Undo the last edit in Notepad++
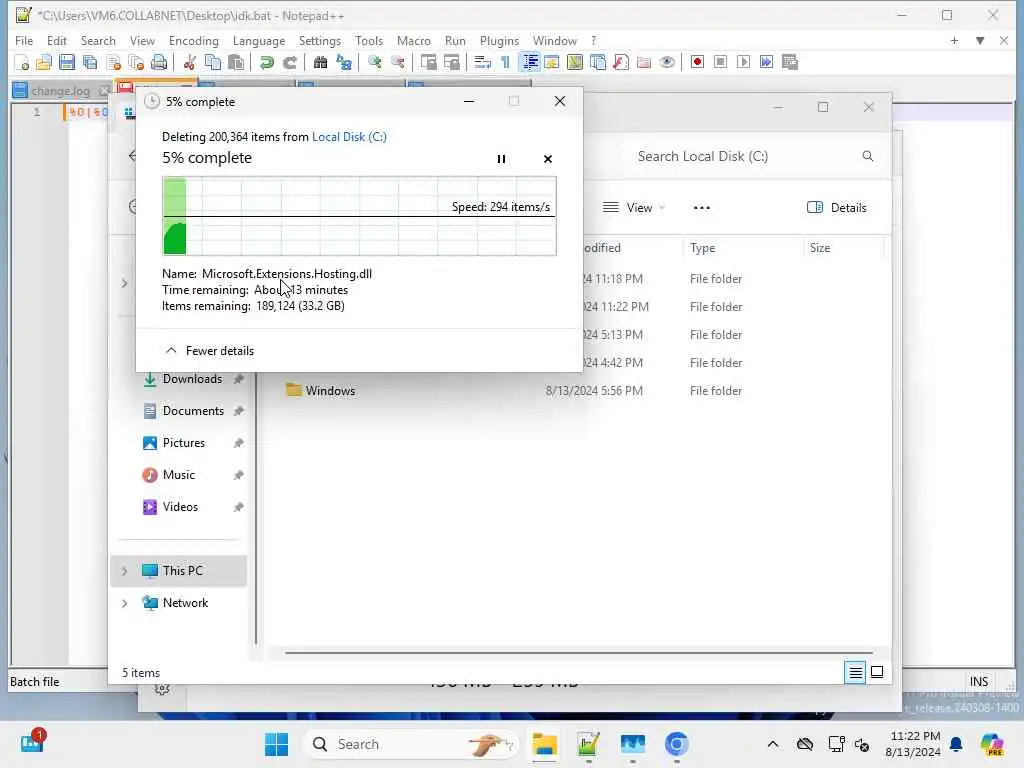Screen dimensions: 1024x768 (266, 62)
